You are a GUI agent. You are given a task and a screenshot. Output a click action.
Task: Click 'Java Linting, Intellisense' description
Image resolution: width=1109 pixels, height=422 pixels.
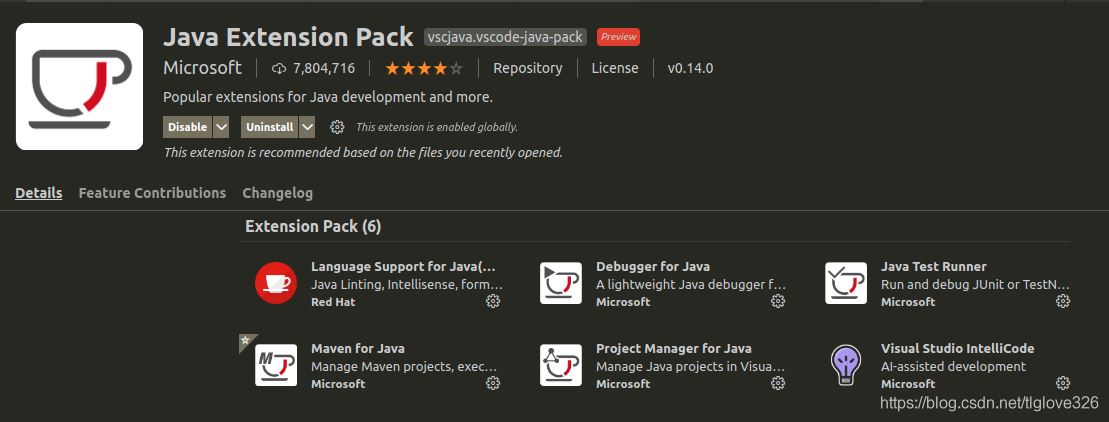[407, 284]
